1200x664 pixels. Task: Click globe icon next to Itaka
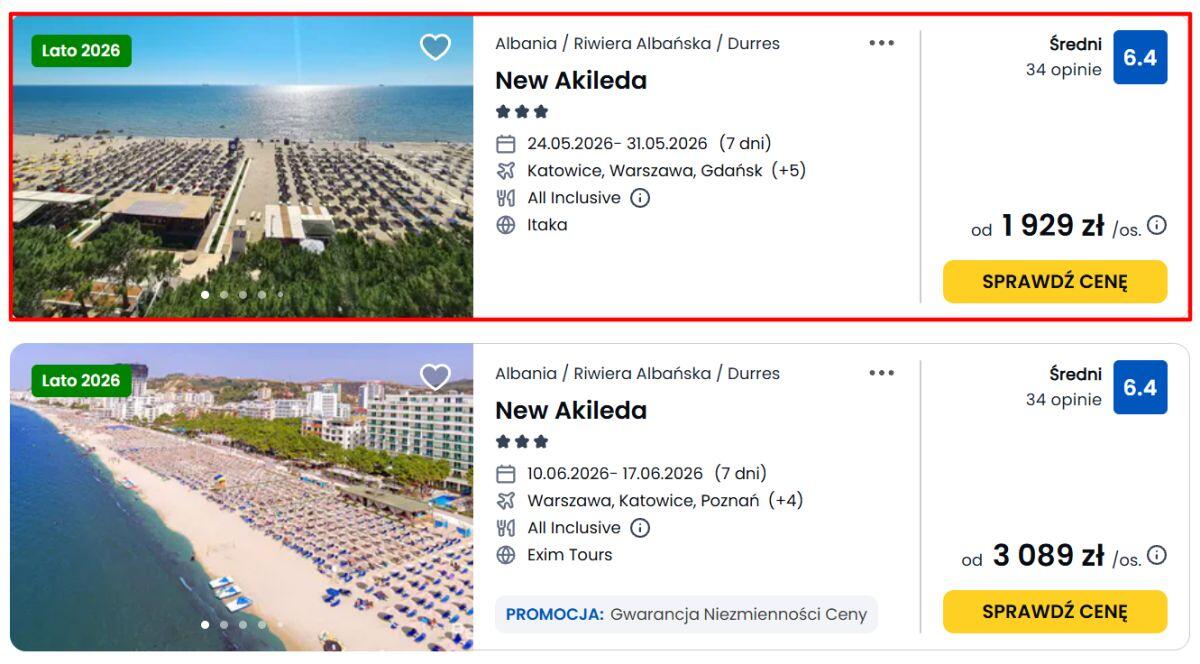click(506, 225)
